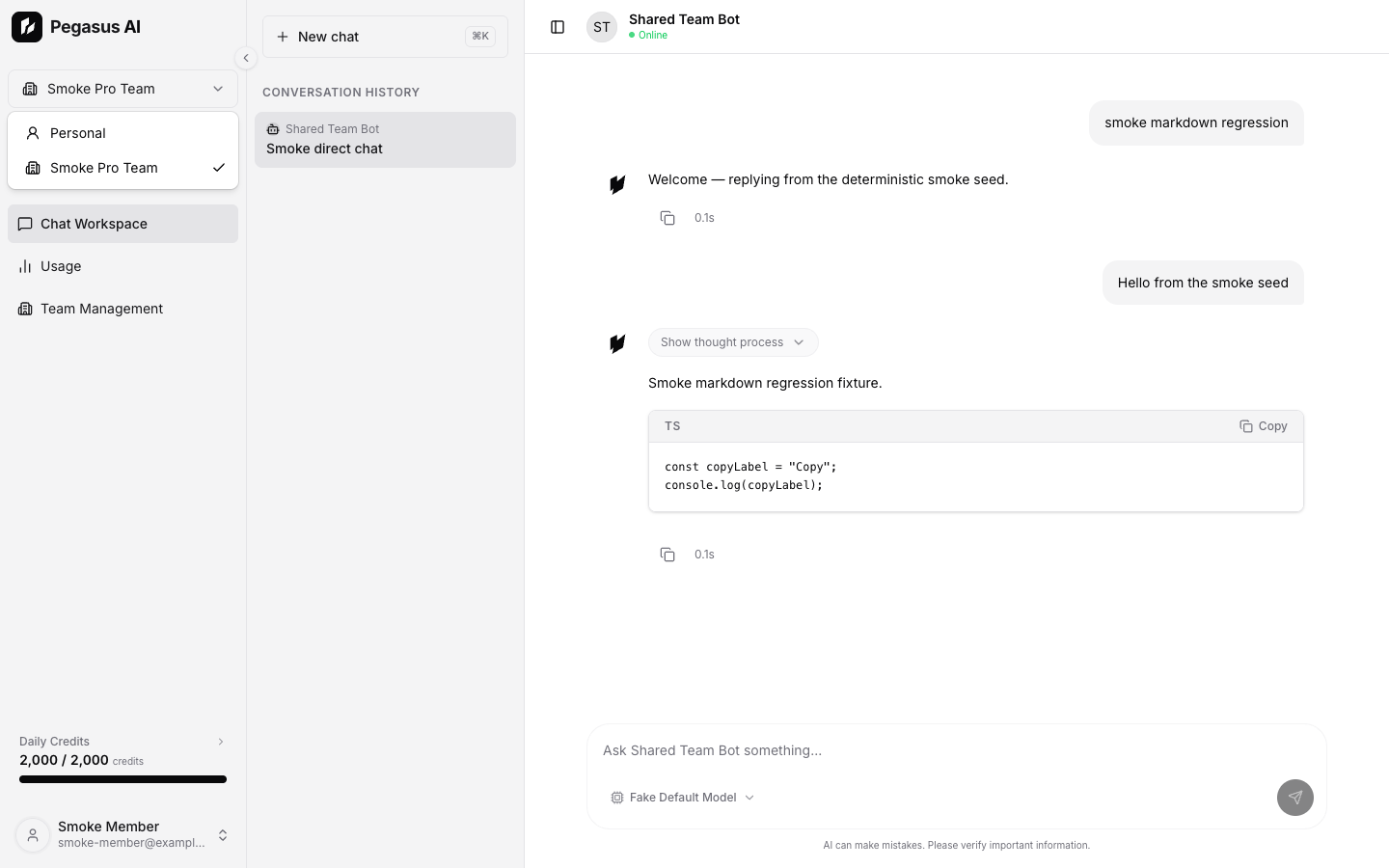Click the Pegasus AI logo icon

pos(27,27)
